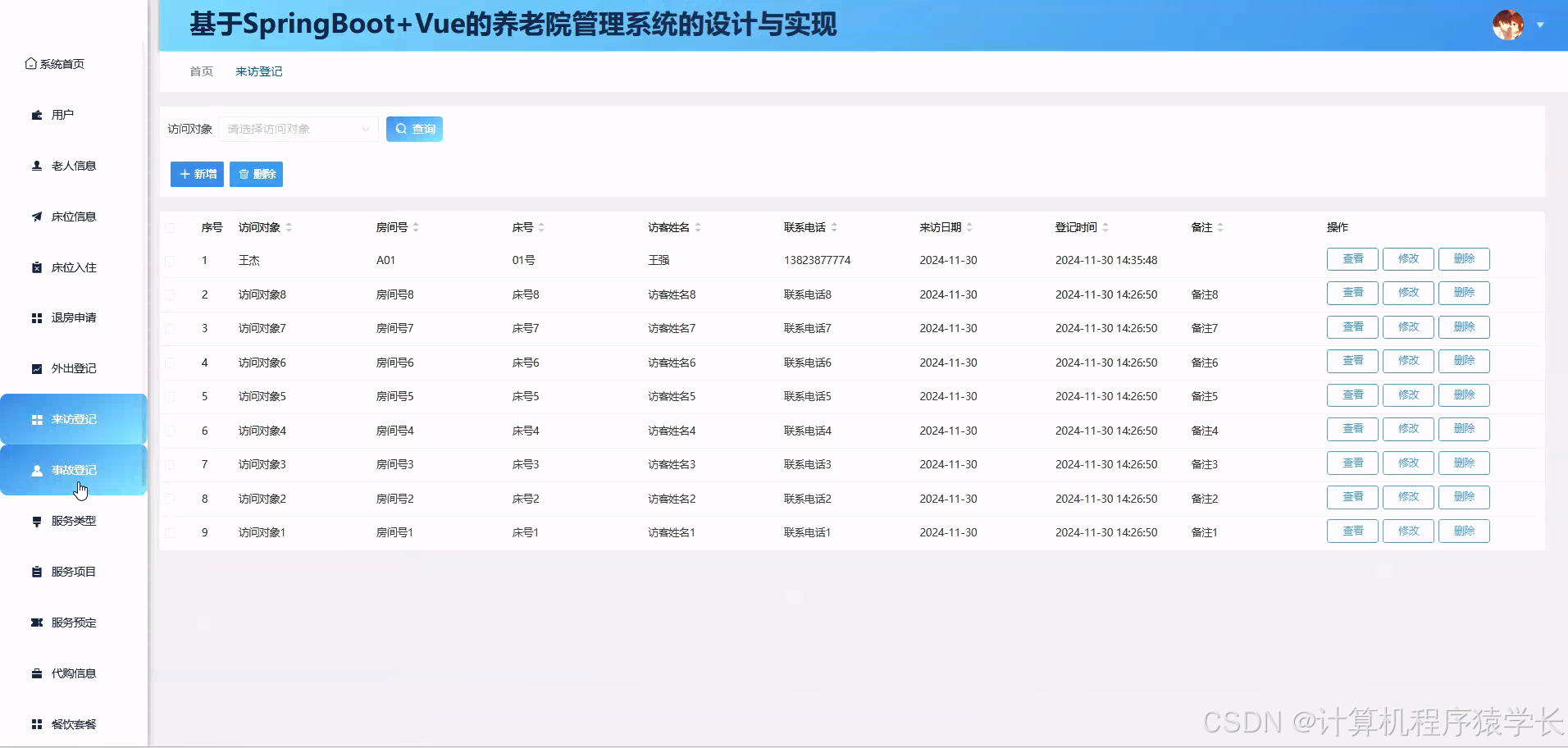Viewport: 1568px width, 748px height.
Task: Click the 来访登记 breadcrumb text
Action: pyautogui.click(x=258, y=71)
